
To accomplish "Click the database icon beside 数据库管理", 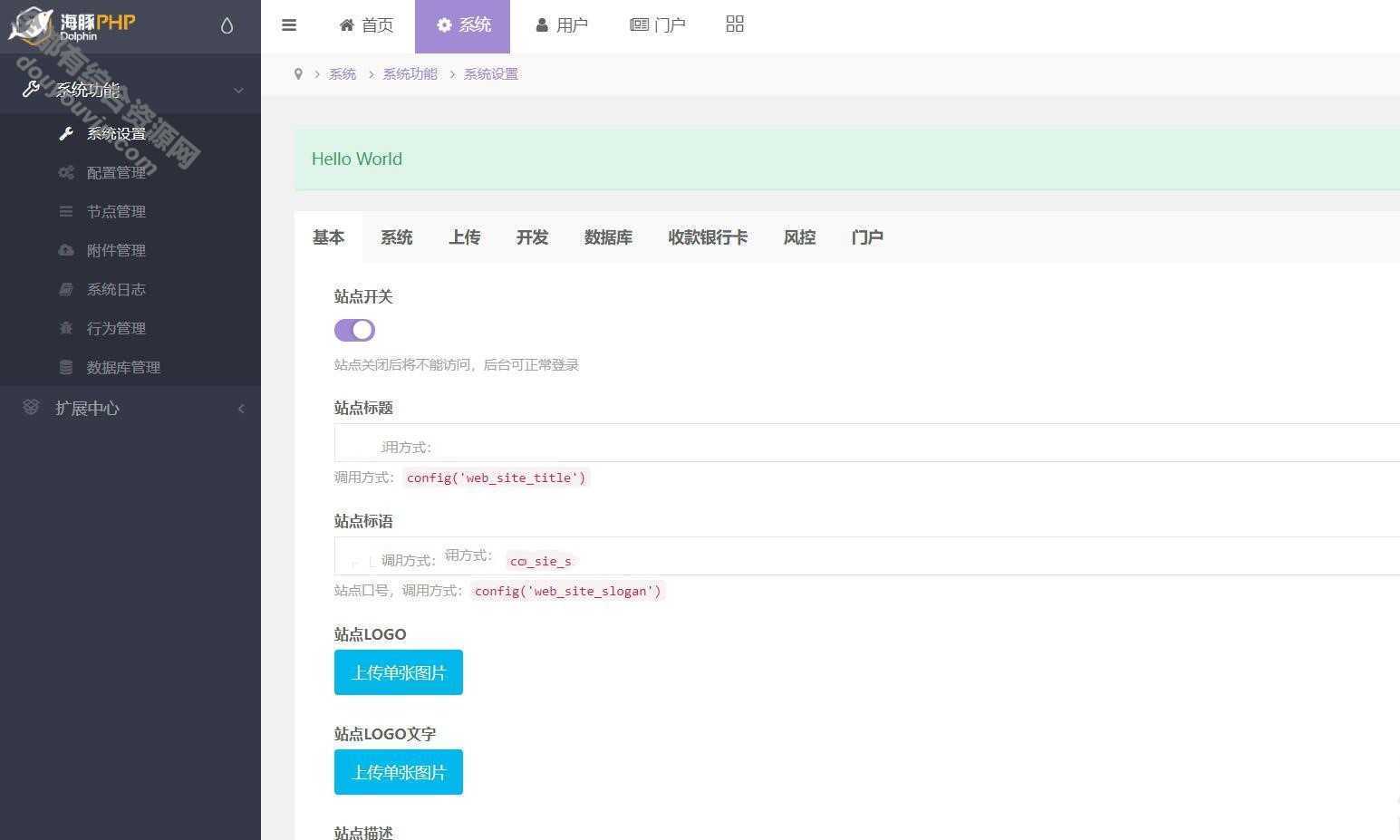I will pyautogui.click(x=66, y=367).
